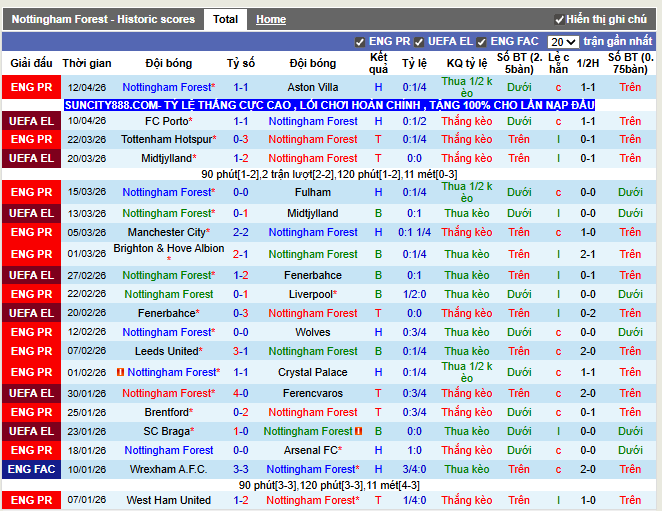Click red card icon in Crystal Palace match row
662x511 pixels.
coord(120,372)
